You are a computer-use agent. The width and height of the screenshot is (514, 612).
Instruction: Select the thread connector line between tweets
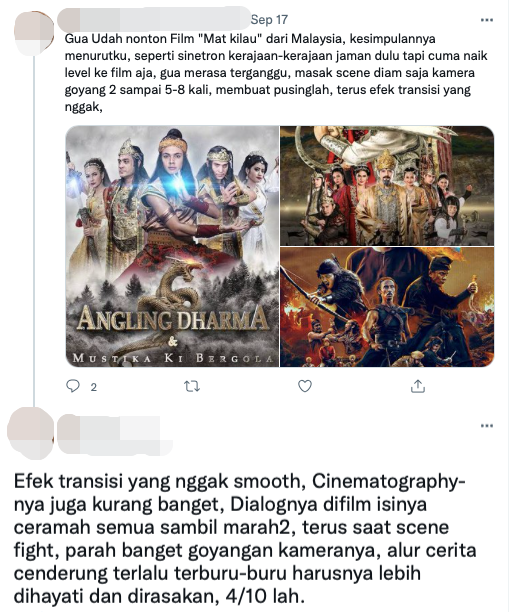click(34, 230)
